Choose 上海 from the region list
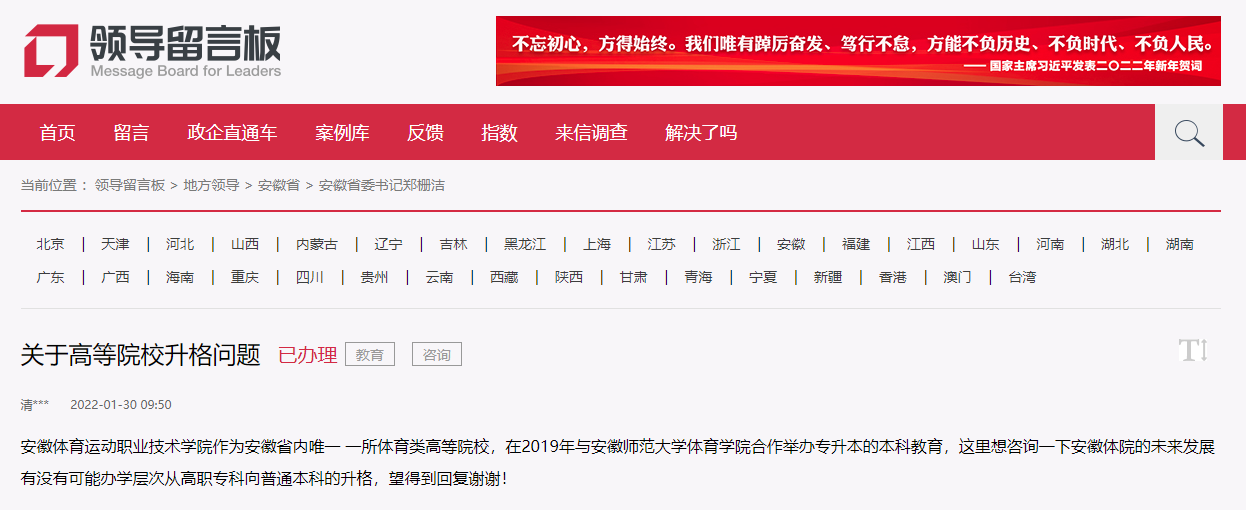 point(597,244)
